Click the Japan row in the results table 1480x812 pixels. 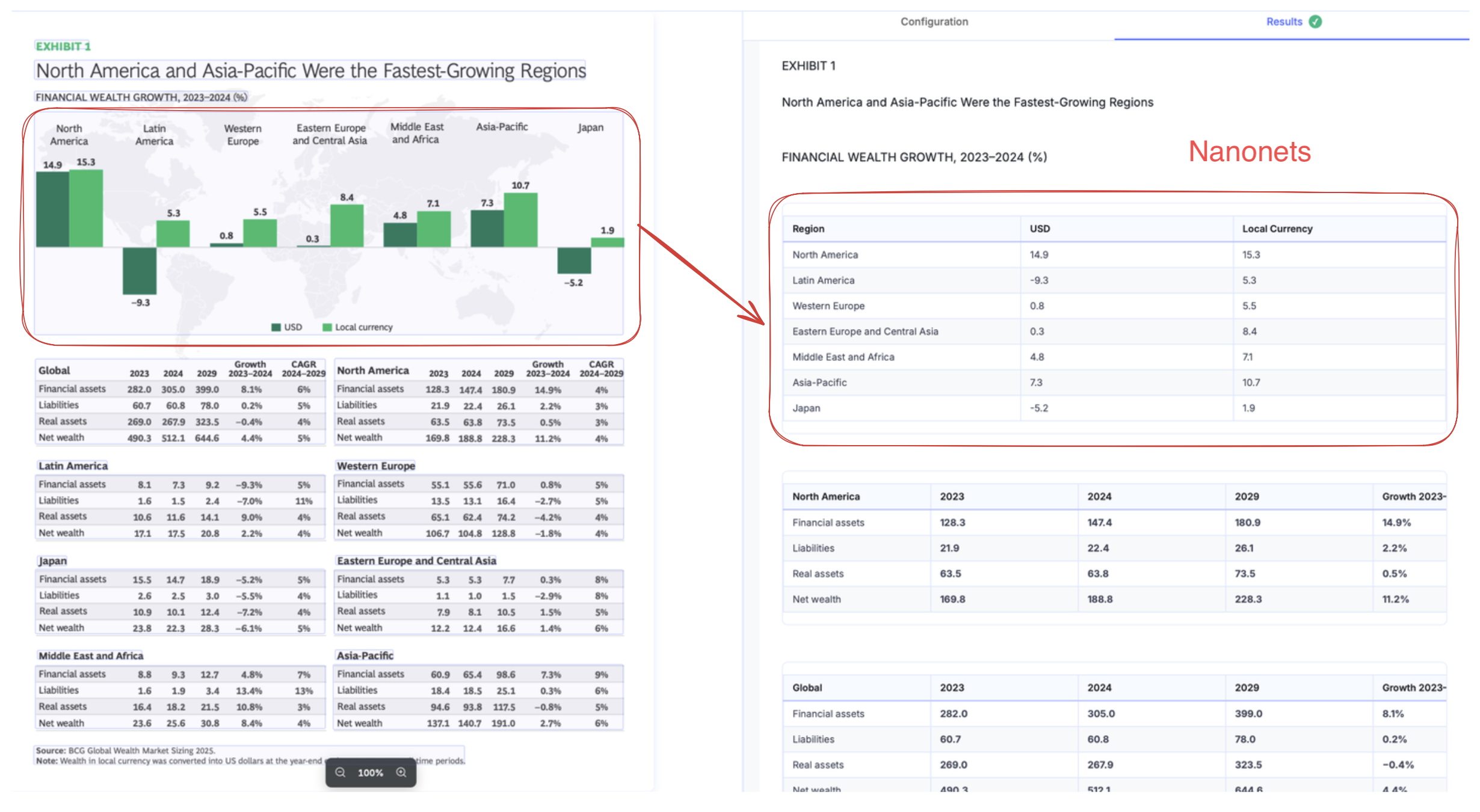click(806, 408)
